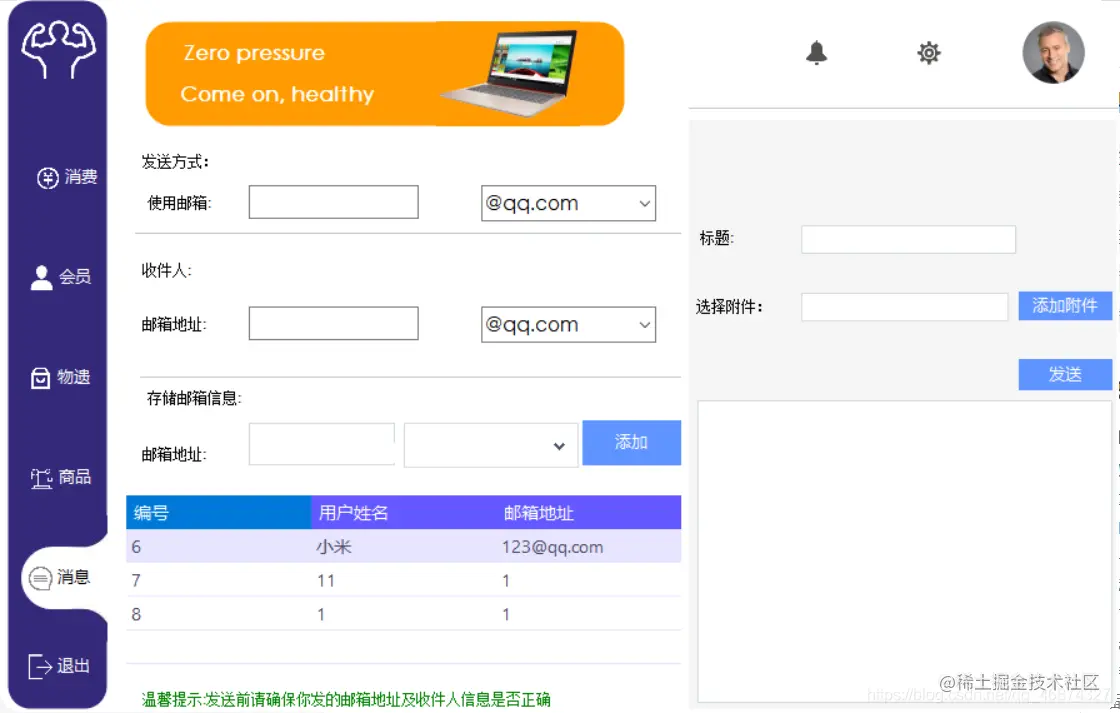This screenshot has width=1120, height=713.
Task: Select the 消费 sidebar icon
Action: 66,177
